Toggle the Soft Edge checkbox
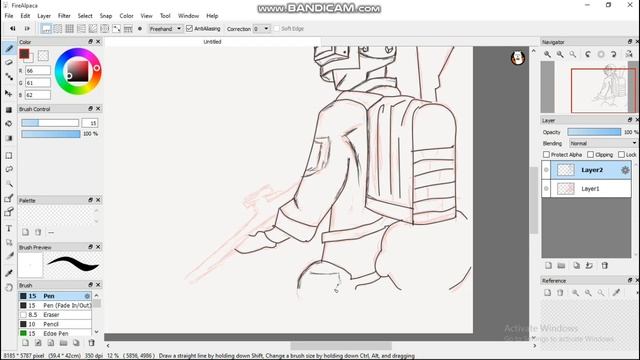Image resolution: width=640 pixels, height=360 pixels. point(276,29)
